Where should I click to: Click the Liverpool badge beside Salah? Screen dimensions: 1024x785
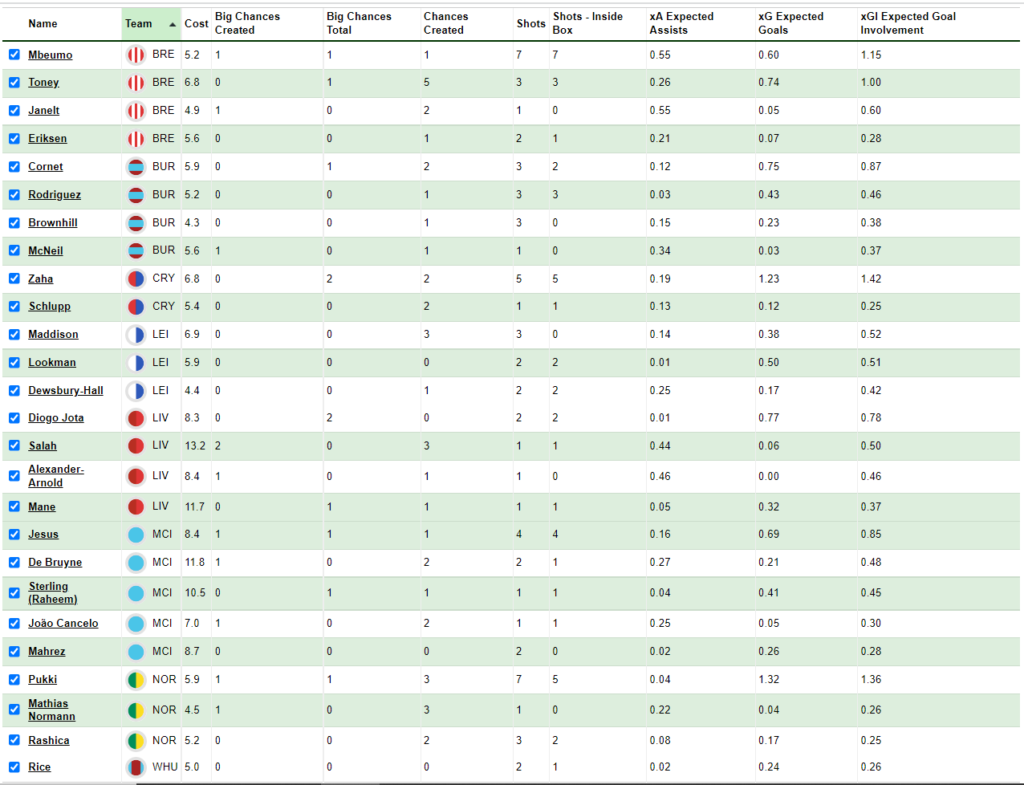coord(136,446)
